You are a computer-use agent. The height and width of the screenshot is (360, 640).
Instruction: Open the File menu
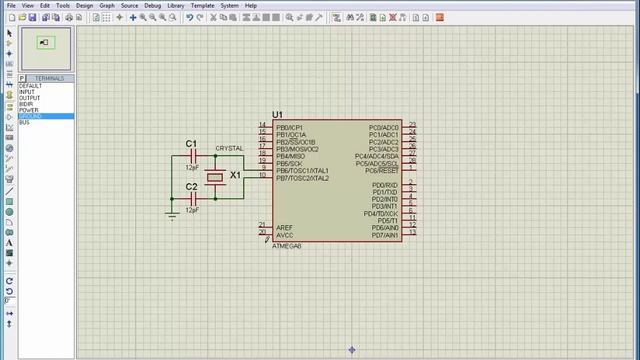pos(11,6)
